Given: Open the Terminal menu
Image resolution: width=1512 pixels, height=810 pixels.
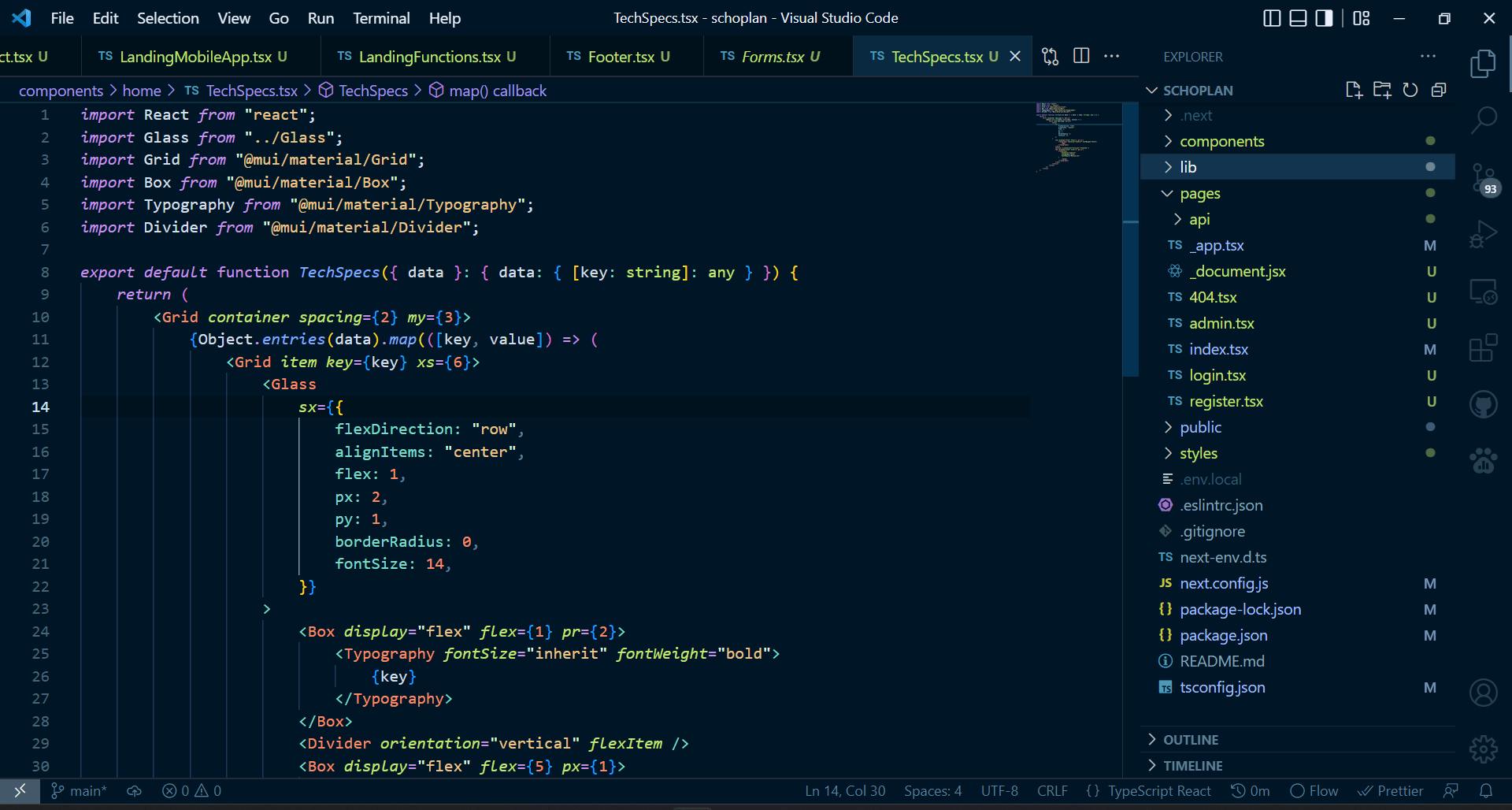Looking at the screenshot, I should pyautogui.click(x=381, y=18).
